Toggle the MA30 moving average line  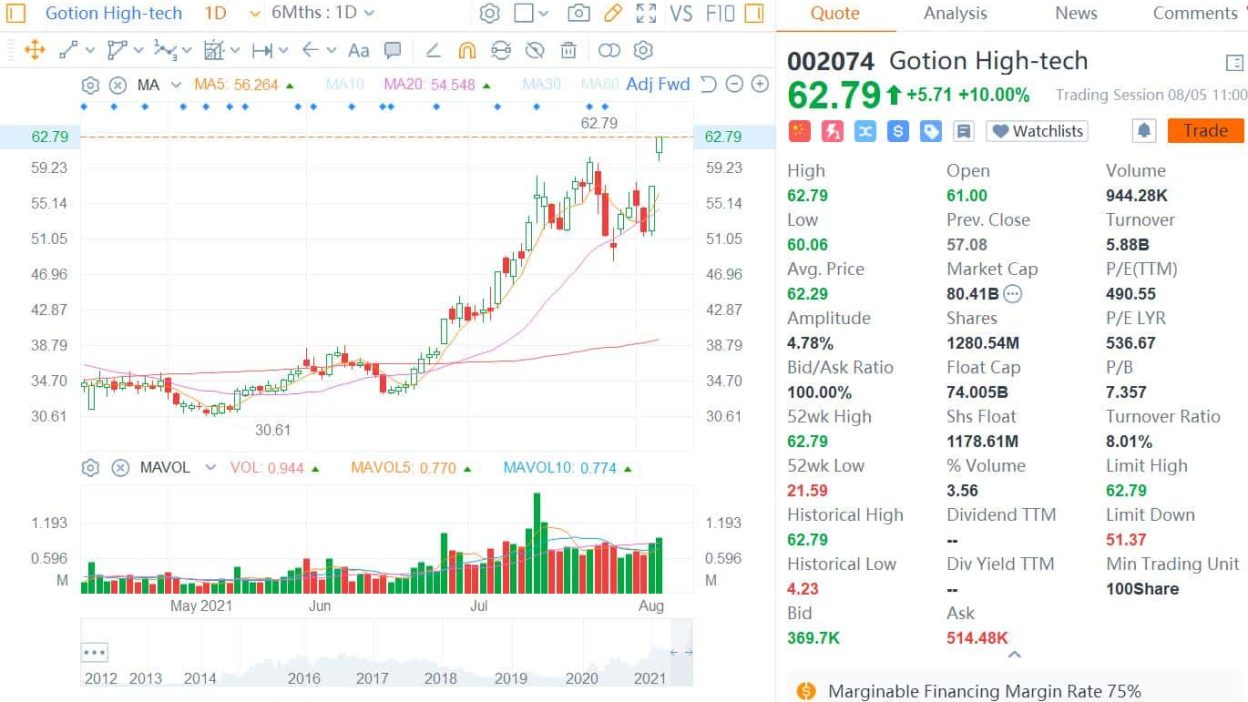[x=541, y=85]
